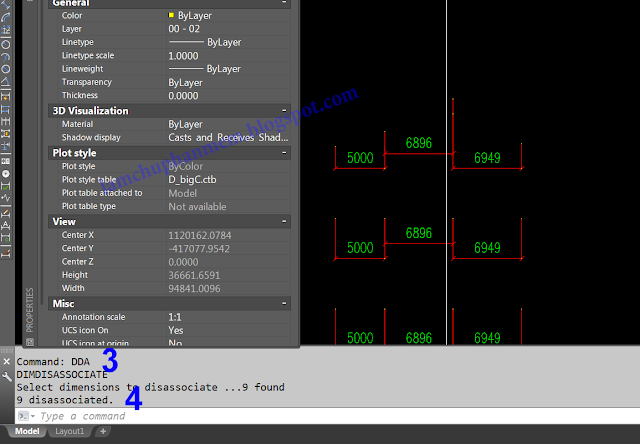The width and height of the screenshot is (640, 444).
Task: Select the Model tab
Action: [x=27, y=432]
